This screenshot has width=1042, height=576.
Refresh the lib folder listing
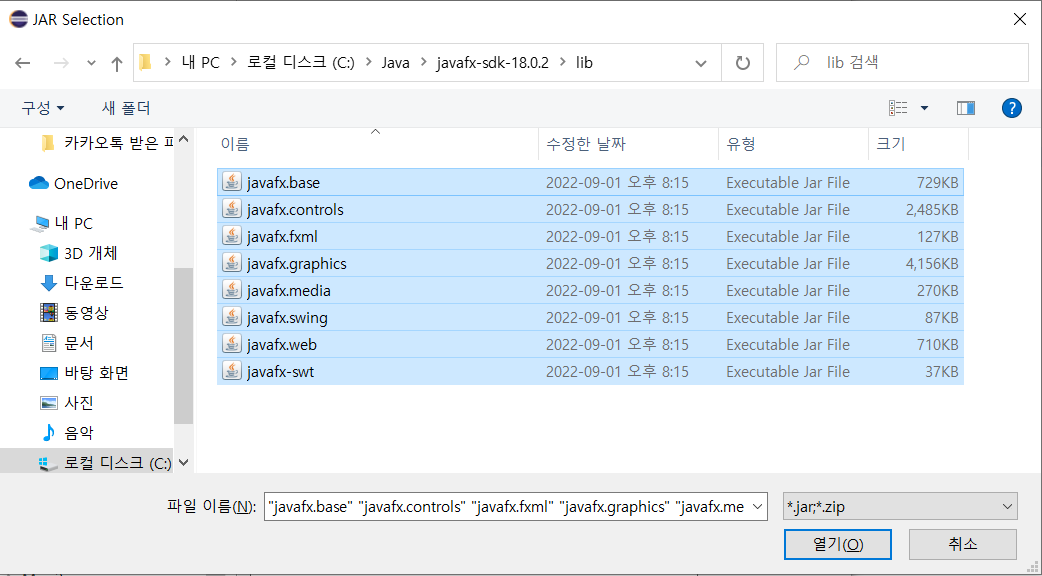742,63
